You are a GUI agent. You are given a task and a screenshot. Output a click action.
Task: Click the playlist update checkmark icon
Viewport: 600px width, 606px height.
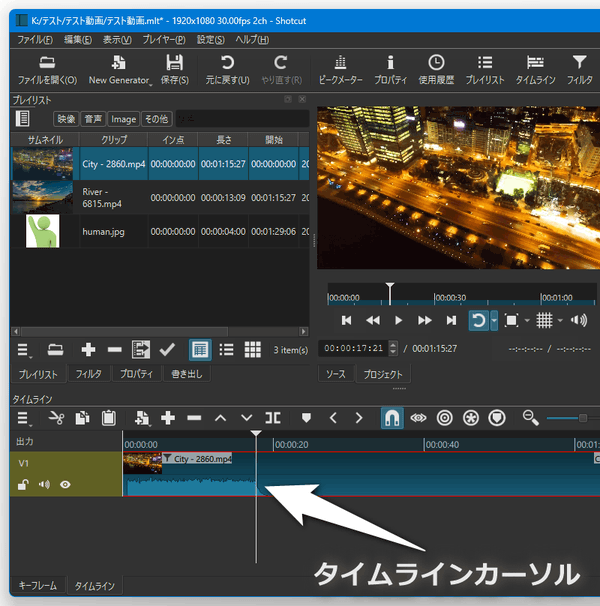pyautogui.click(x=167, y=350)
